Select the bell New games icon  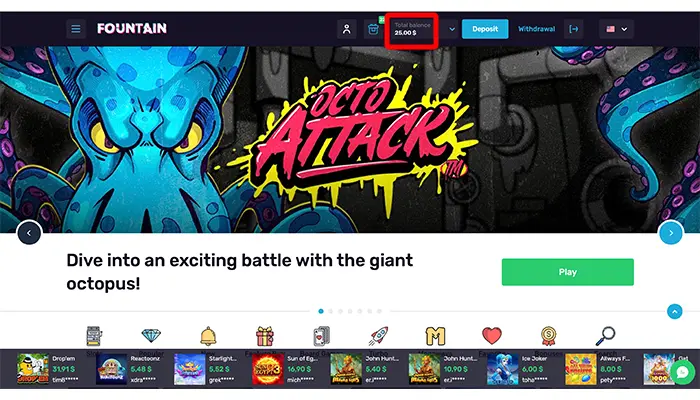click(208, 336)
